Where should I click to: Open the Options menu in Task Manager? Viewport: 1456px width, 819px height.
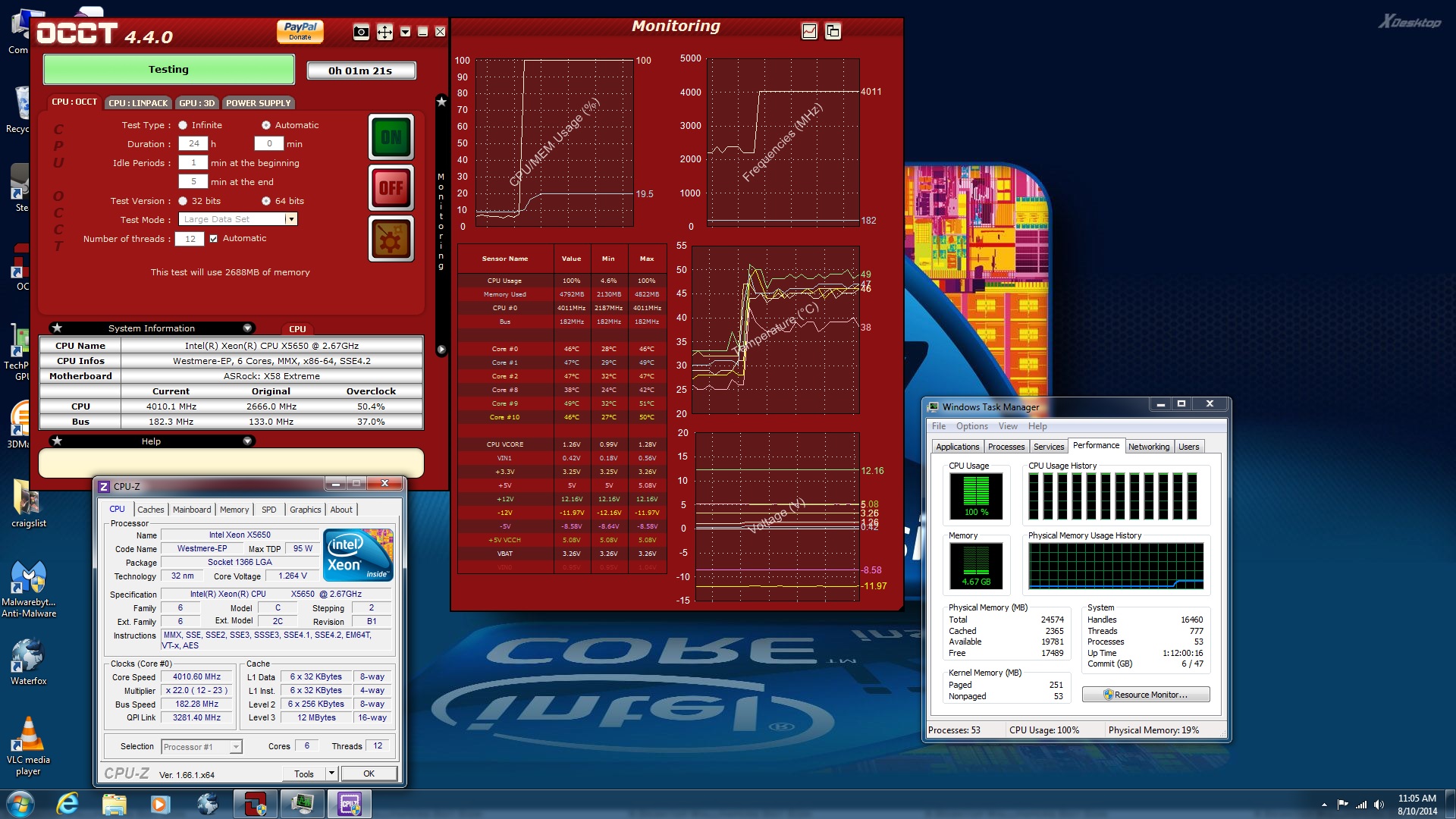(971, 426)
